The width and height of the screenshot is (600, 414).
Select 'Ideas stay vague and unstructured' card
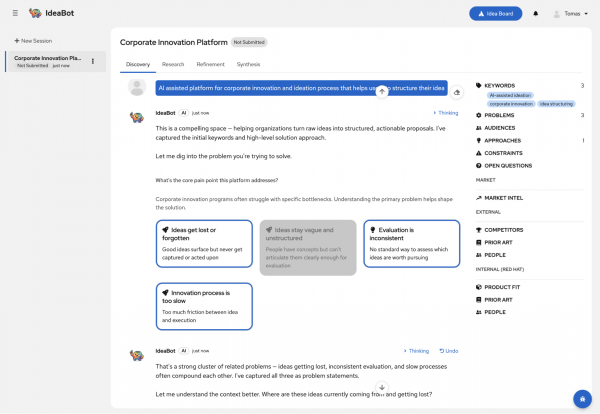[x=308, y=248]
